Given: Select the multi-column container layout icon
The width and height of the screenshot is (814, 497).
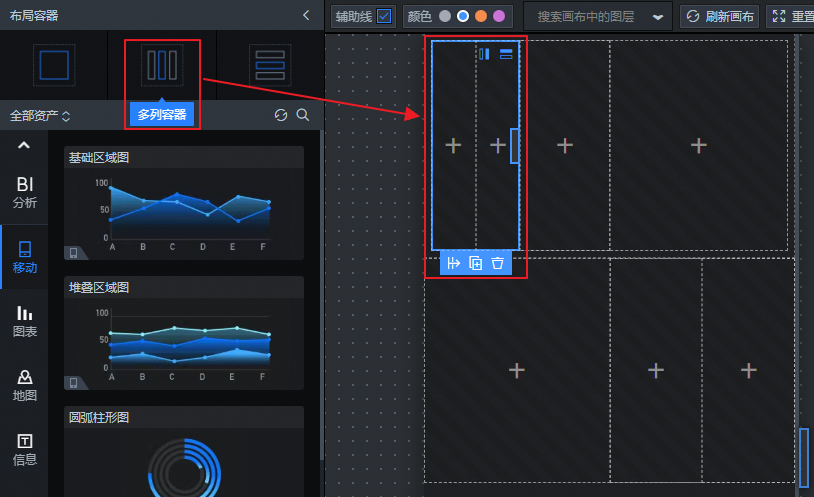Looking at the screenshot, I should 162,65.
